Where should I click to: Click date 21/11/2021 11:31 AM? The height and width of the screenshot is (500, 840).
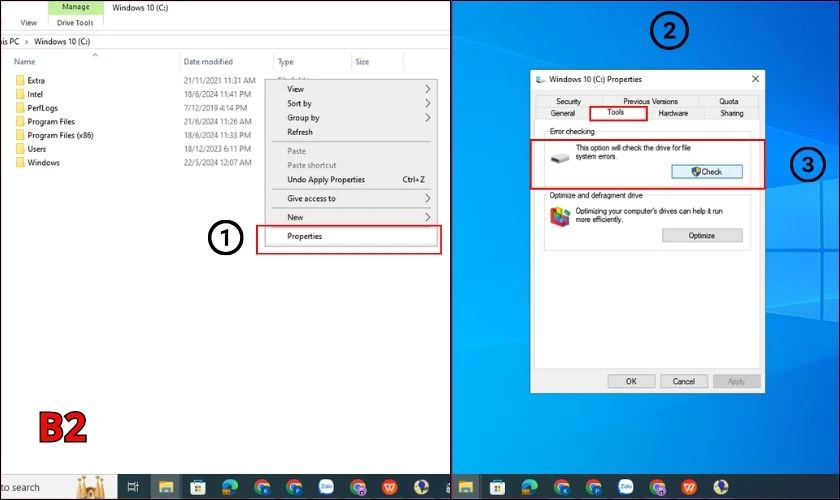coord(219,80)
